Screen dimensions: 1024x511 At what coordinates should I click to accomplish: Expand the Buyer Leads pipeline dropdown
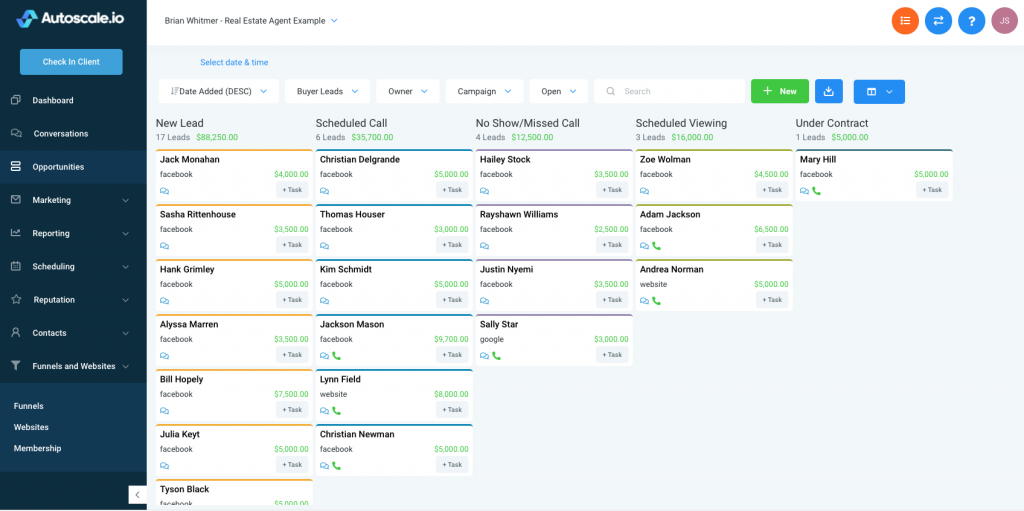[x=327, y=91]
